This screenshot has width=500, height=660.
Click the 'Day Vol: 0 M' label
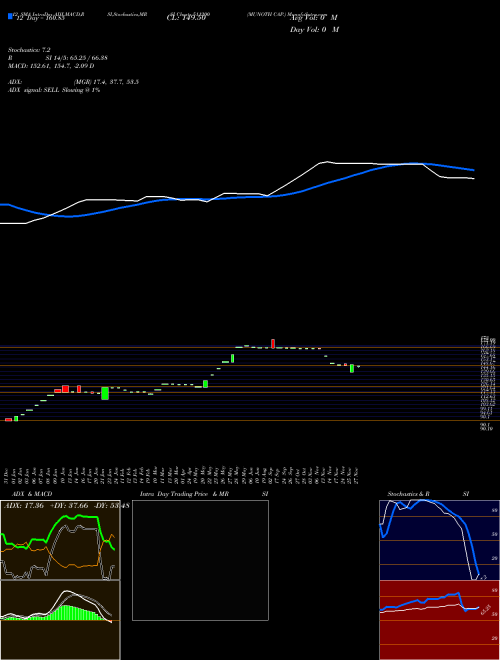pos(314,29)
